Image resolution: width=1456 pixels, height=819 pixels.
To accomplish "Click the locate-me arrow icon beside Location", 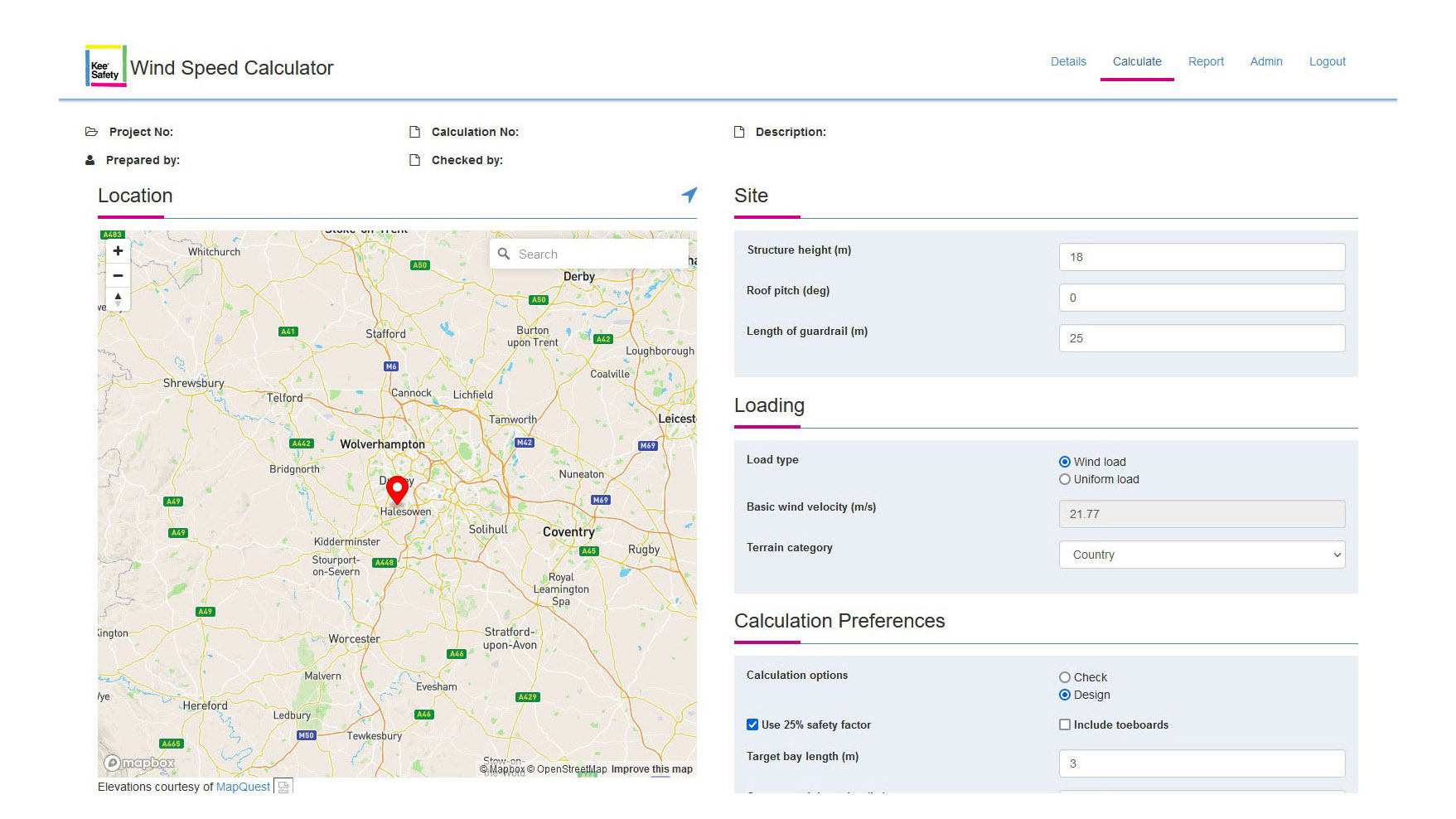I will point(689,195).
